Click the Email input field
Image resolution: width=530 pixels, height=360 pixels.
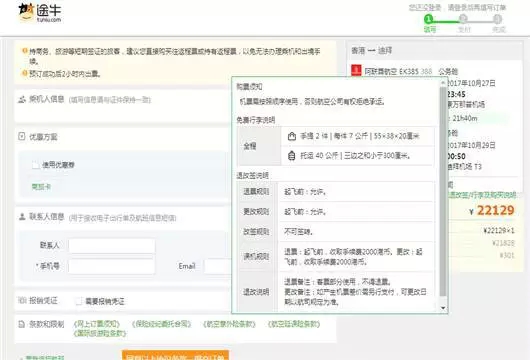pos(218,266)
